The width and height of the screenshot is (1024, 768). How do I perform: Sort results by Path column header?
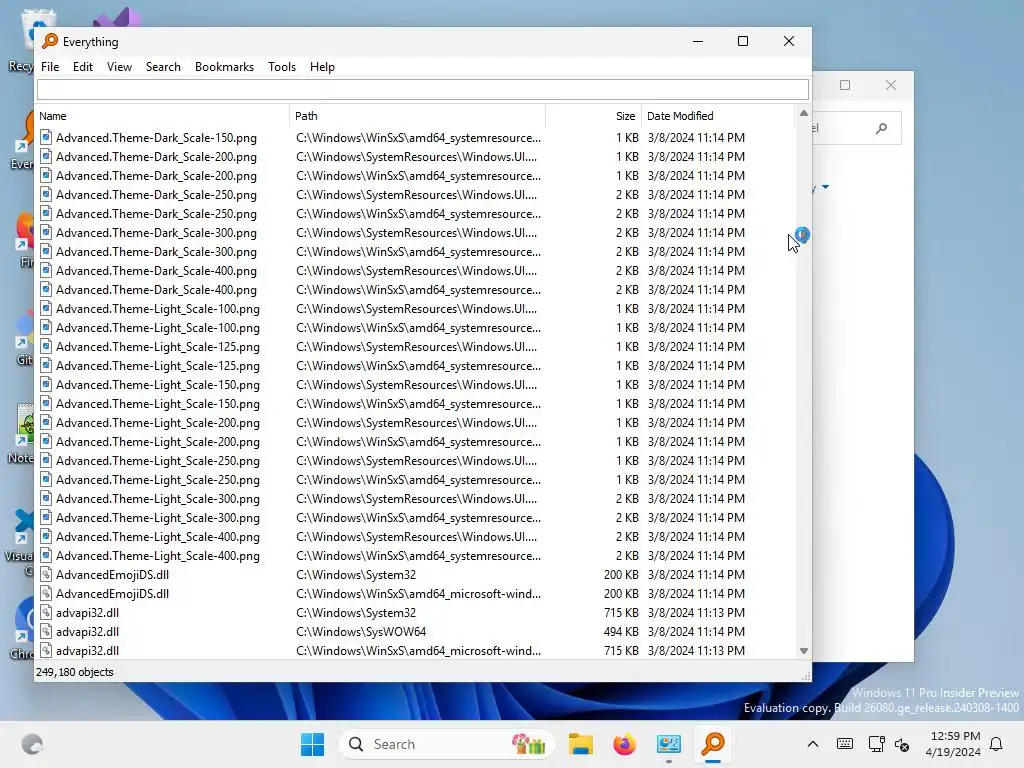coord(417,116)
